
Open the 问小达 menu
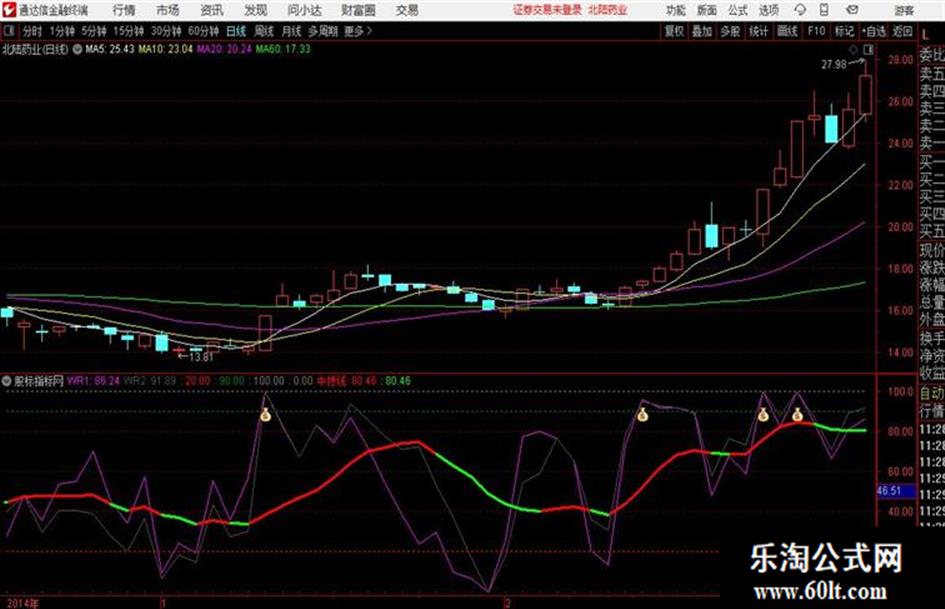(304, 10)
